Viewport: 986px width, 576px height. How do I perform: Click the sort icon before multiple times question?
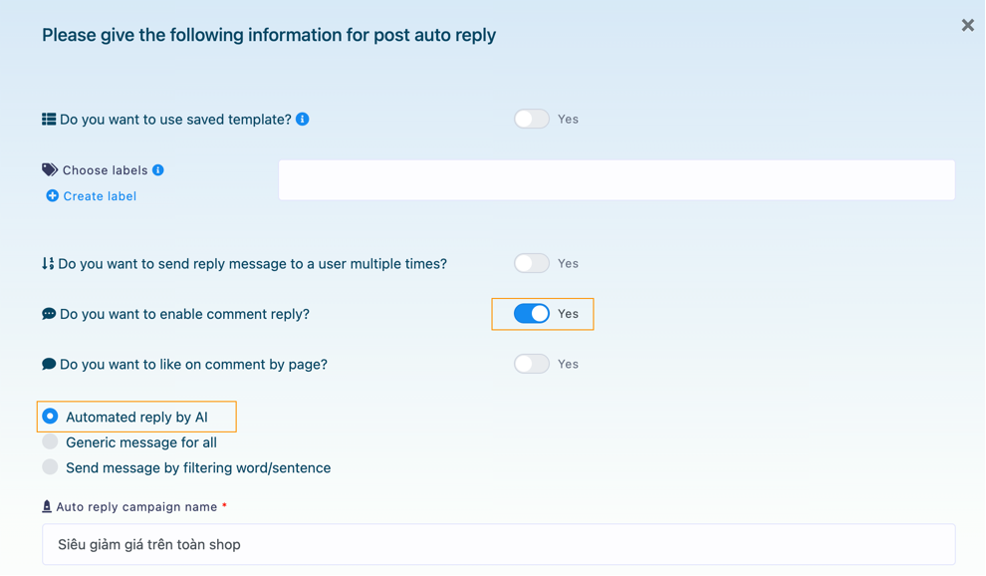[x=48, y=264]
